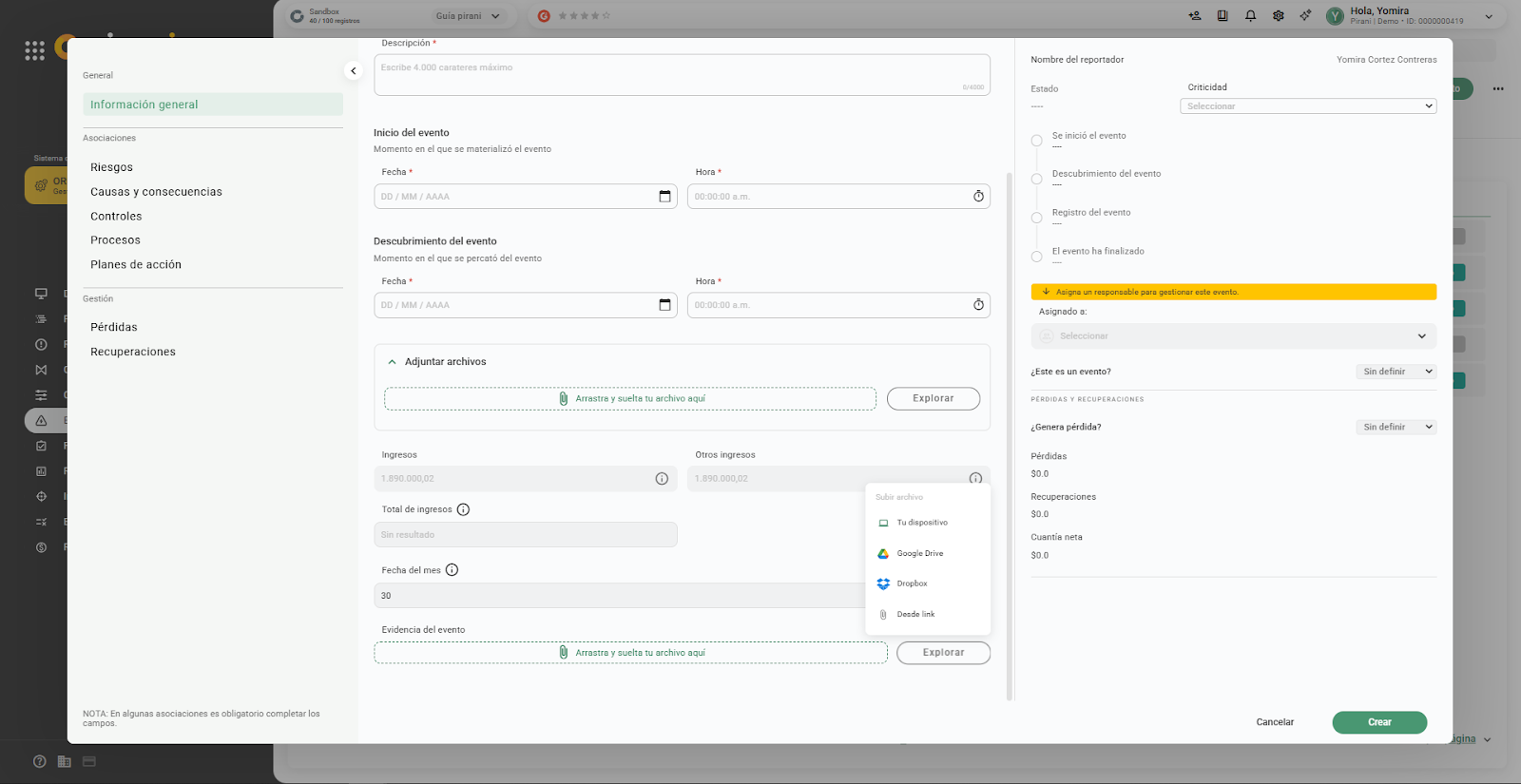Open notifications bell in top bar

[1250, 16]
